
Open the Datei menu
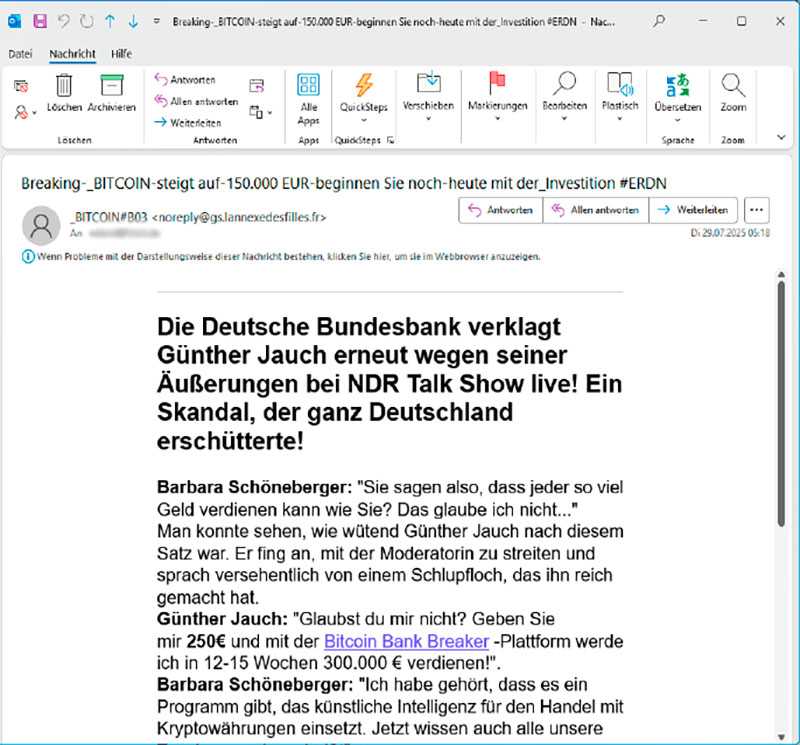20,54
